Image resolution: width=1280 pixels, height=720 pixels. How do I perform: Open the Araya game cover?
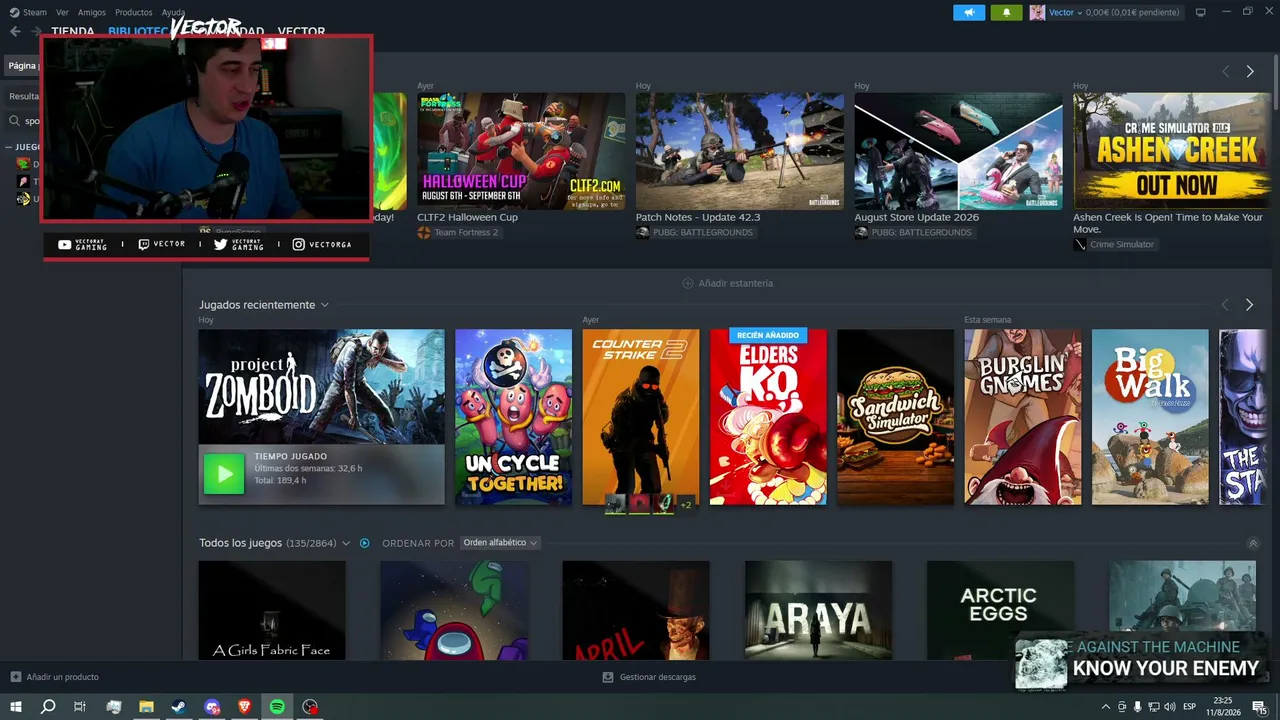[818, 610]
